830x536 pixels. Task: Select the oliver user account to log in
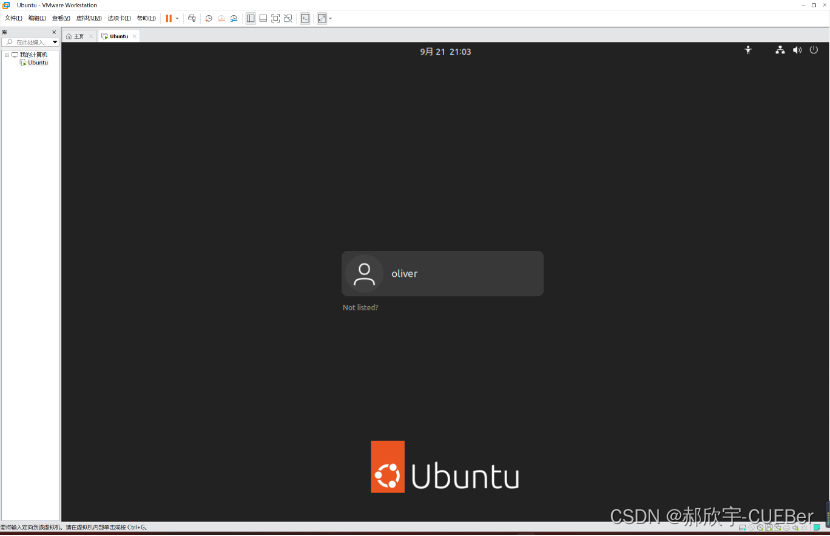(x=443, y=274)
